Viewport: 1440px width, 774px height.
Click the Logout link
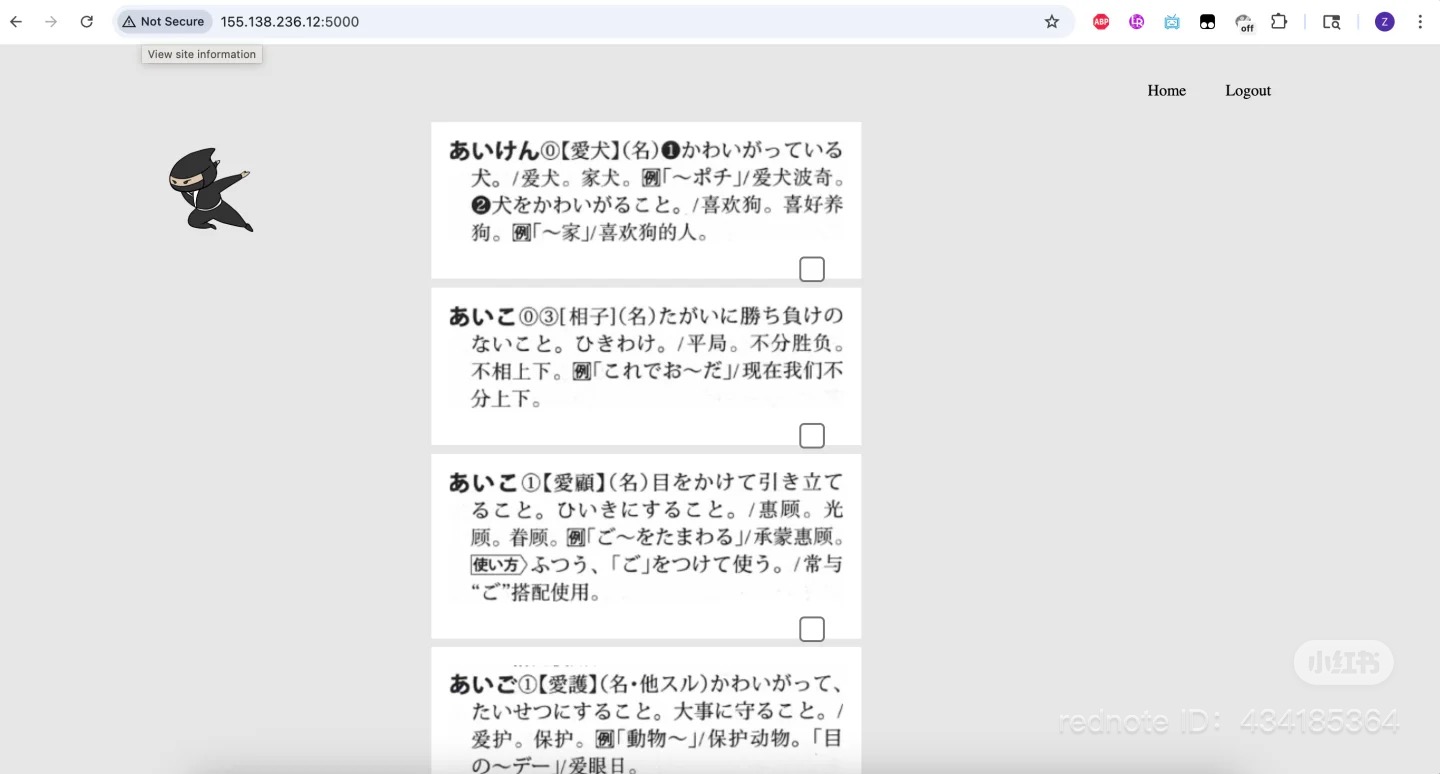click(1248, 90)
